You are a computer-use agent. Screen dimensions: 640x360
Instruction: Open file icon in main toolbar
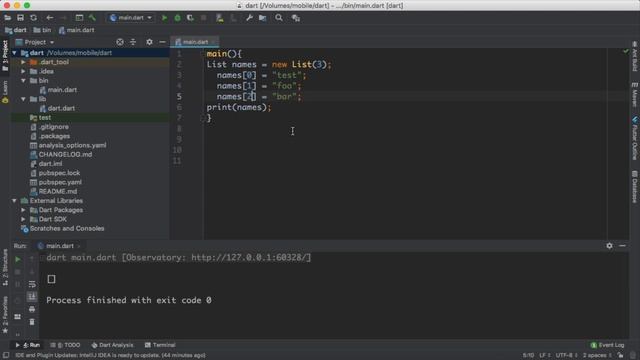tap(7, 18)
